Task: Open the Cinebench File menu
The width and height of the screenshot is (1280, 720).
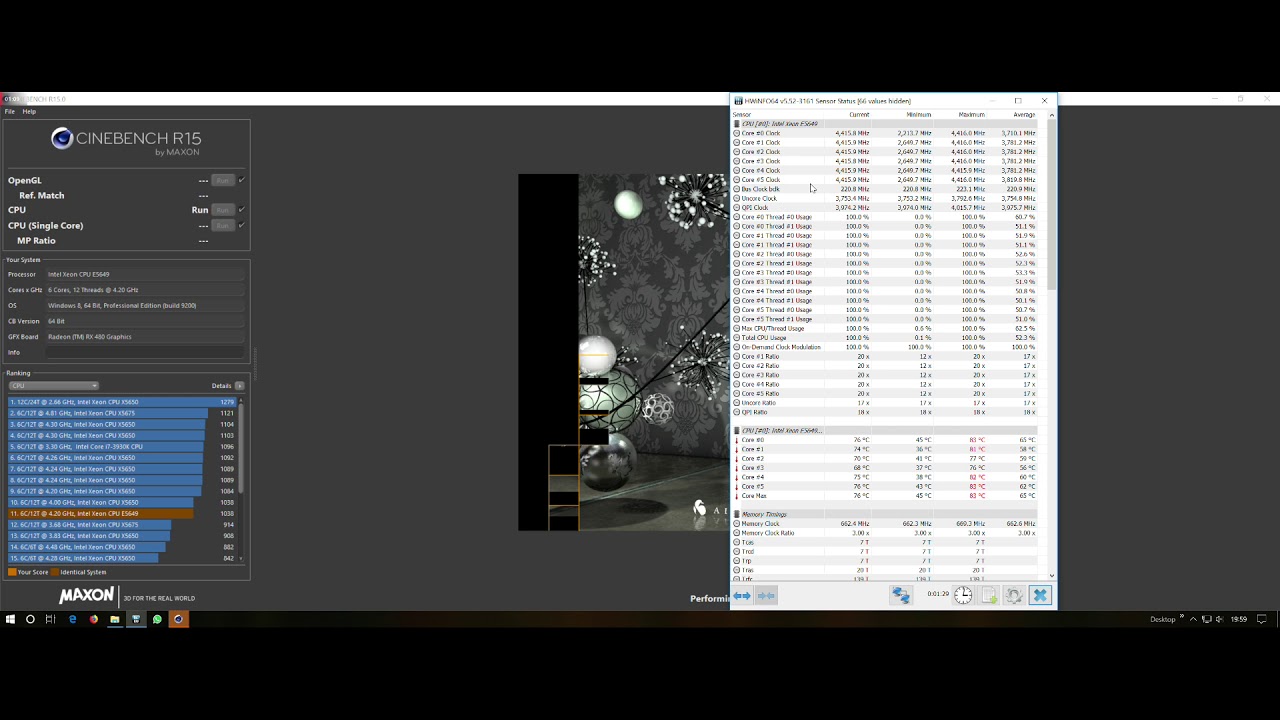Action: point(10,111)
